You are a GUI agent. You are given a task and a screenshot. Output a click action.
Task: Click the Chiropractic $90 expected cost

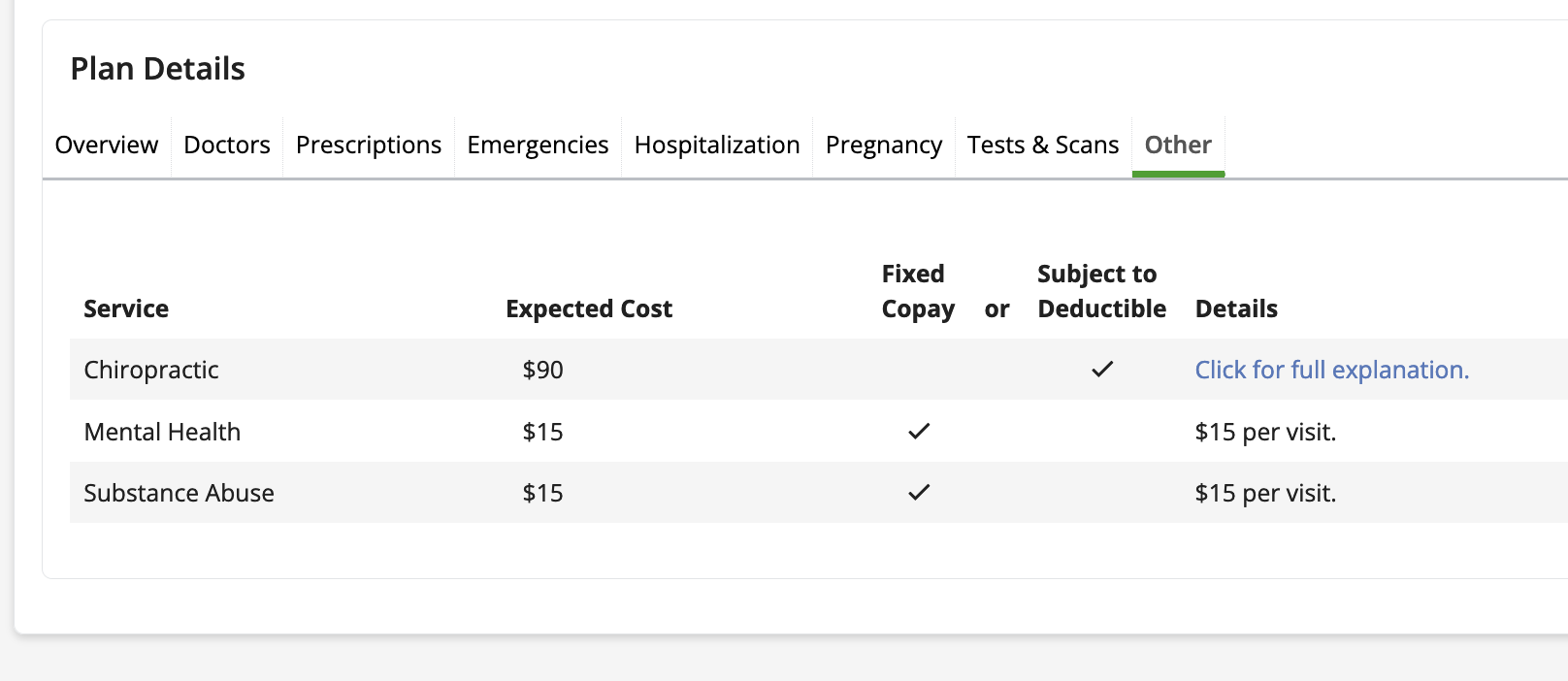pyautogui.click(x=542, y=370)
